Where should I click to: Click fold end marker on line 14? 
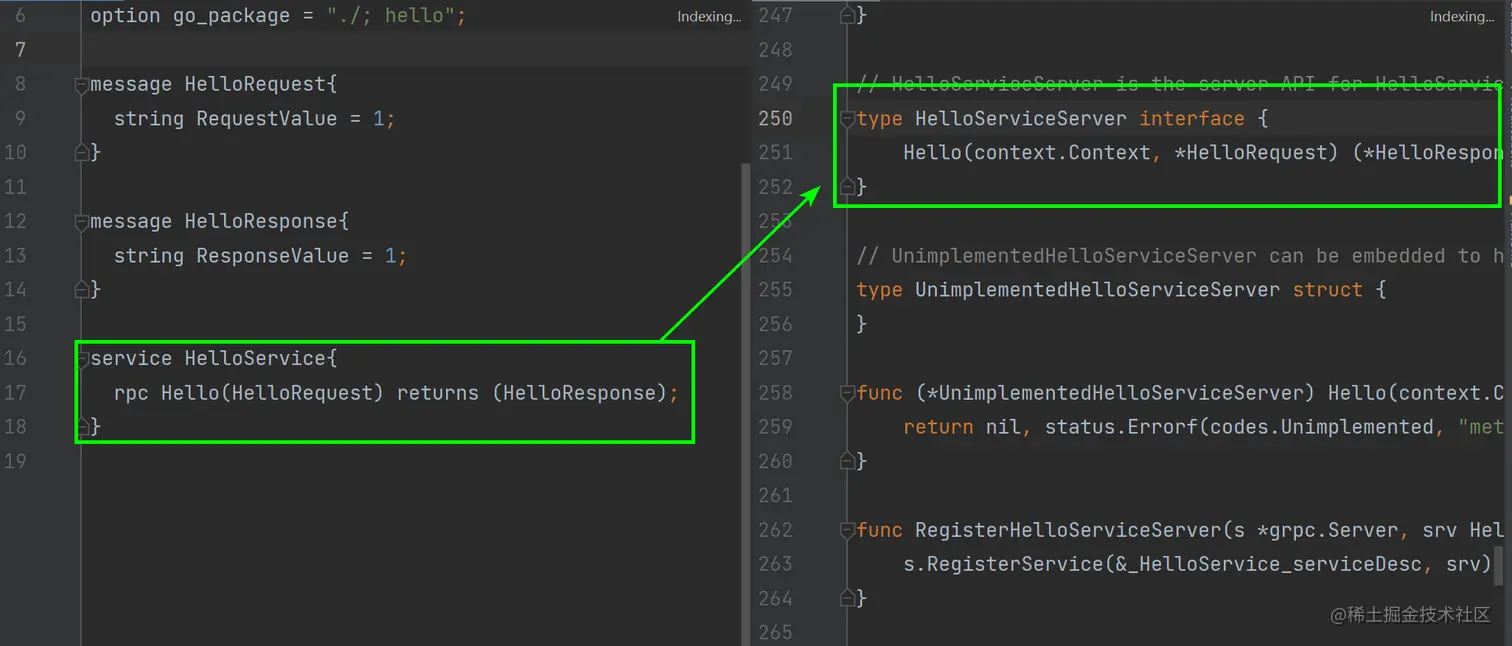point(82,289)
